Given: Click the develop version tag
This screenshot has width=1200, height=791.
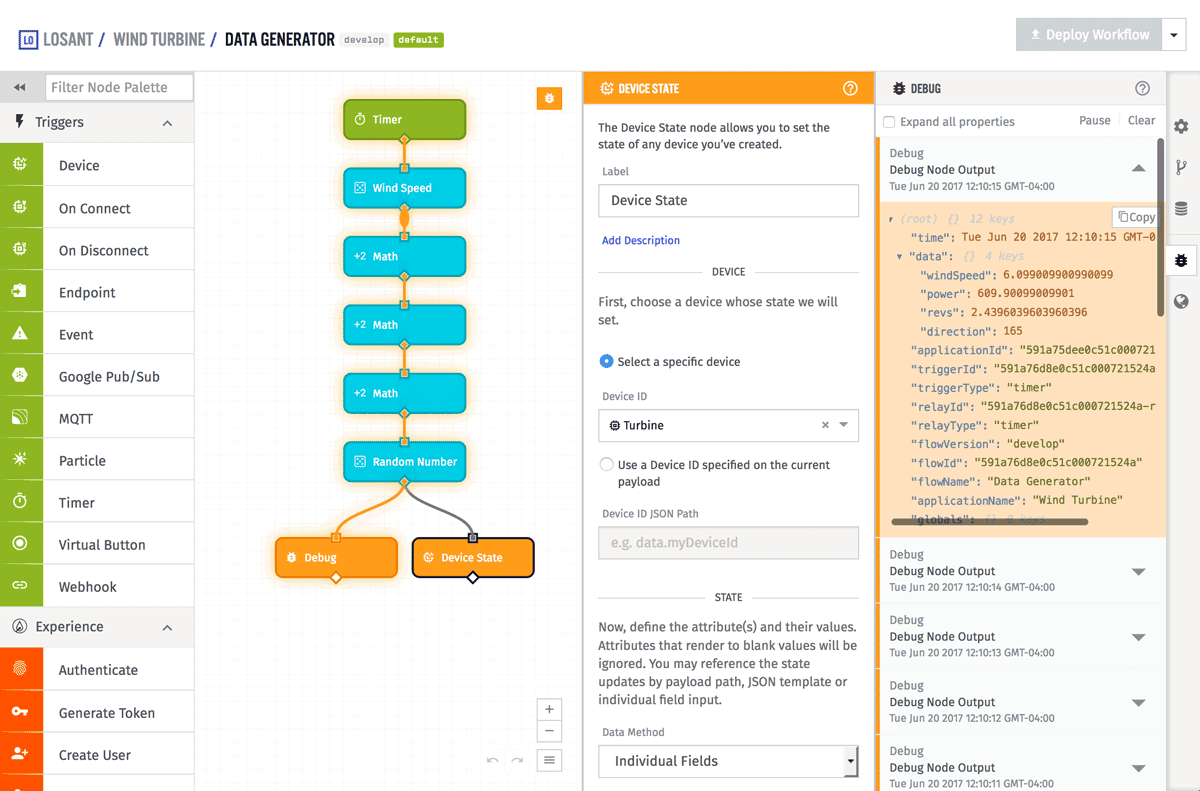Looking at the screenshot, I should coord(363,40).
